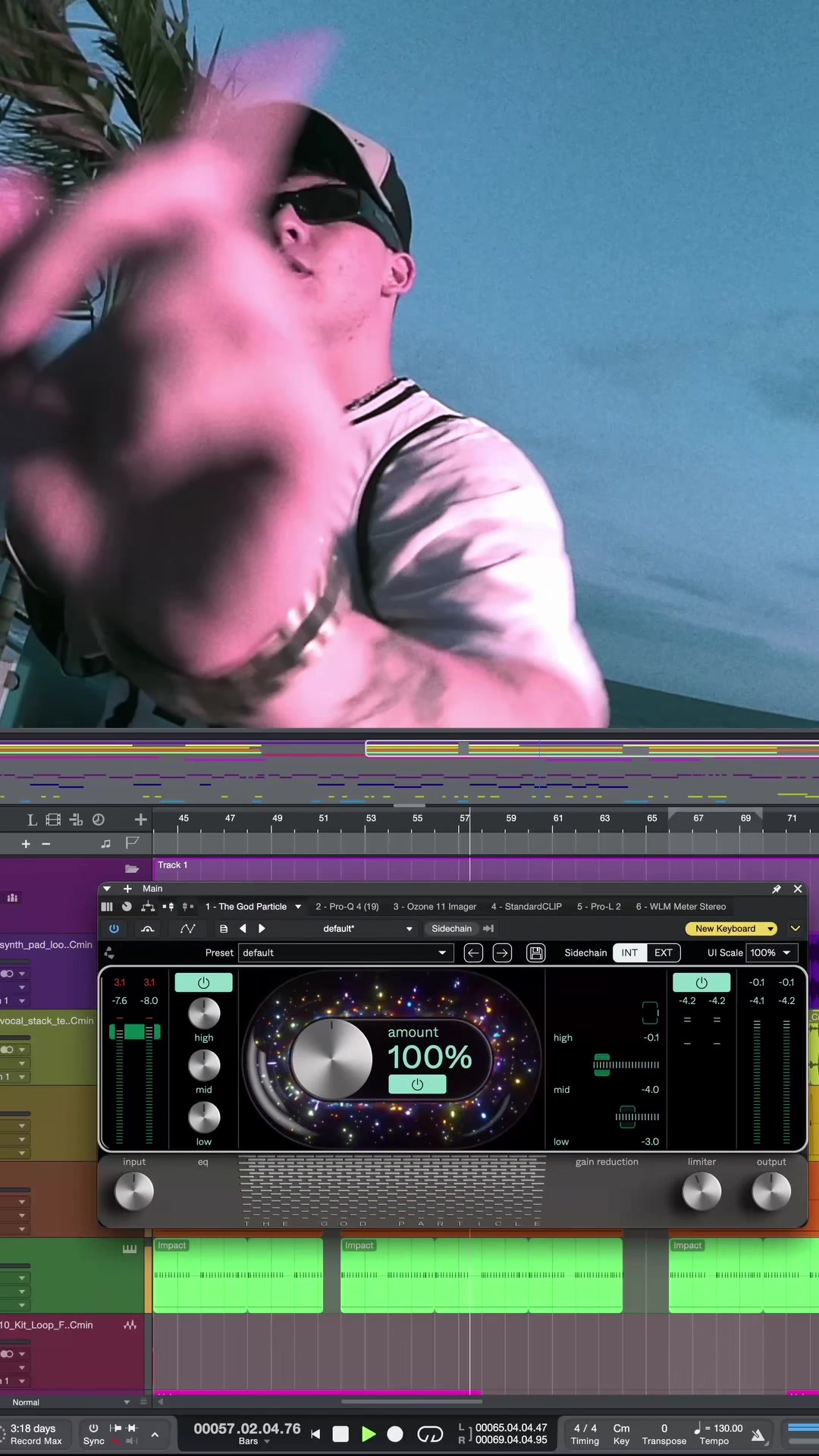Open the UI Scale 100% dropdown
819x1456 pixels.
coord(772,952)
